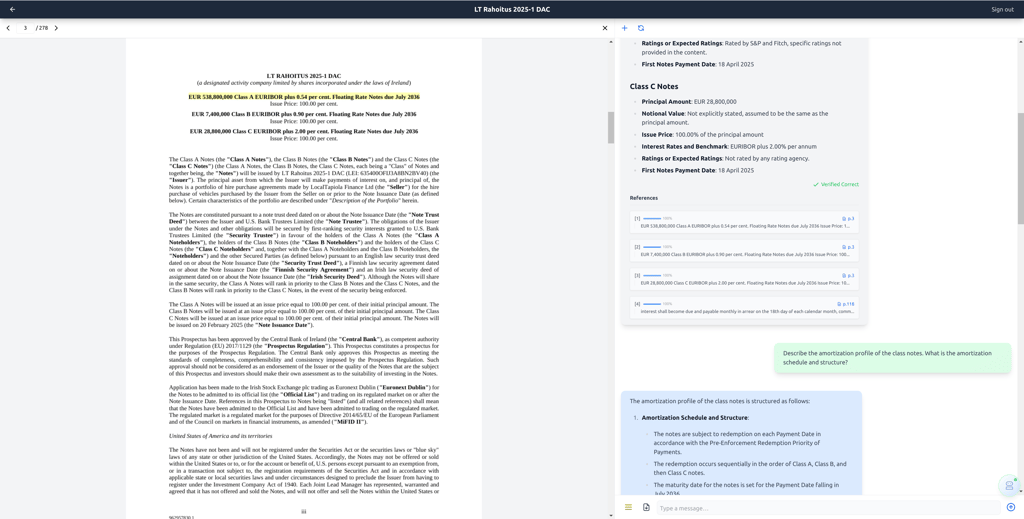Open reference 1 page p.3 link
Viewport: 1024px width, 519px height.
pyautogui.click(x=848, y=219)
